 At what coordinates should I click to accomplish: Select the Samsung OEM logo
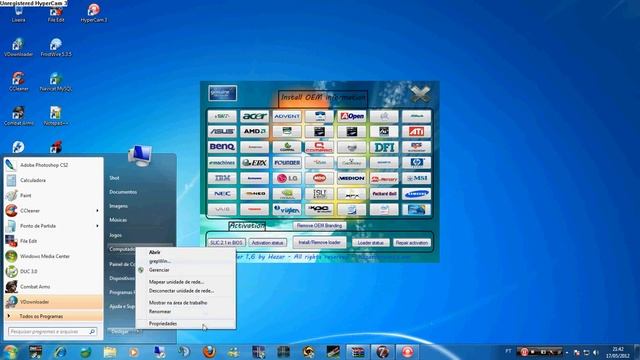coord(416,193)
